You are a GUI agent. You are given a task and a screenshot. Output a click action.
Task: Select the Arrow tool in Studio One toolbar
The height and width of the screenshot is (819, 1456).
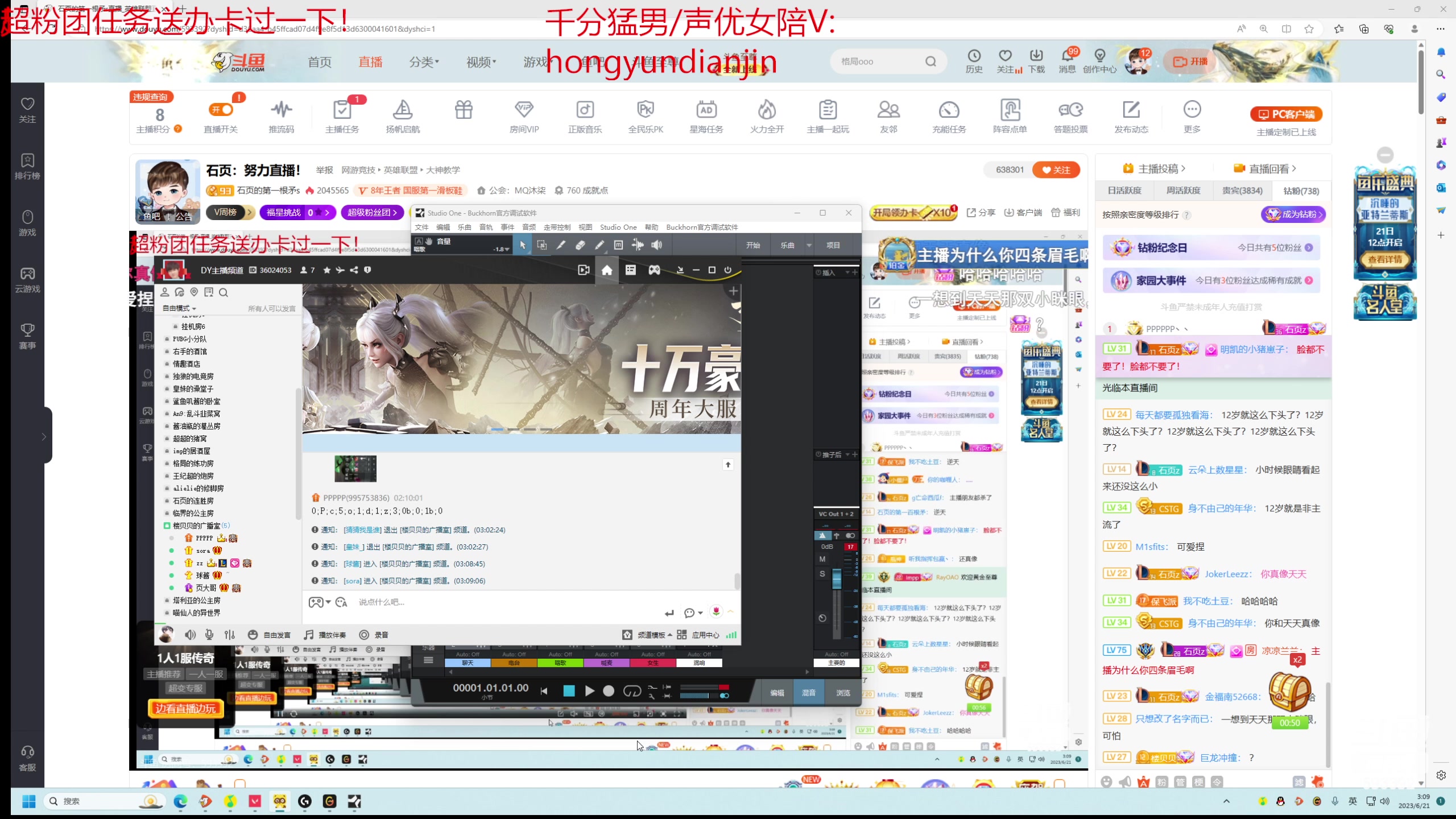(x=523, y=245)
